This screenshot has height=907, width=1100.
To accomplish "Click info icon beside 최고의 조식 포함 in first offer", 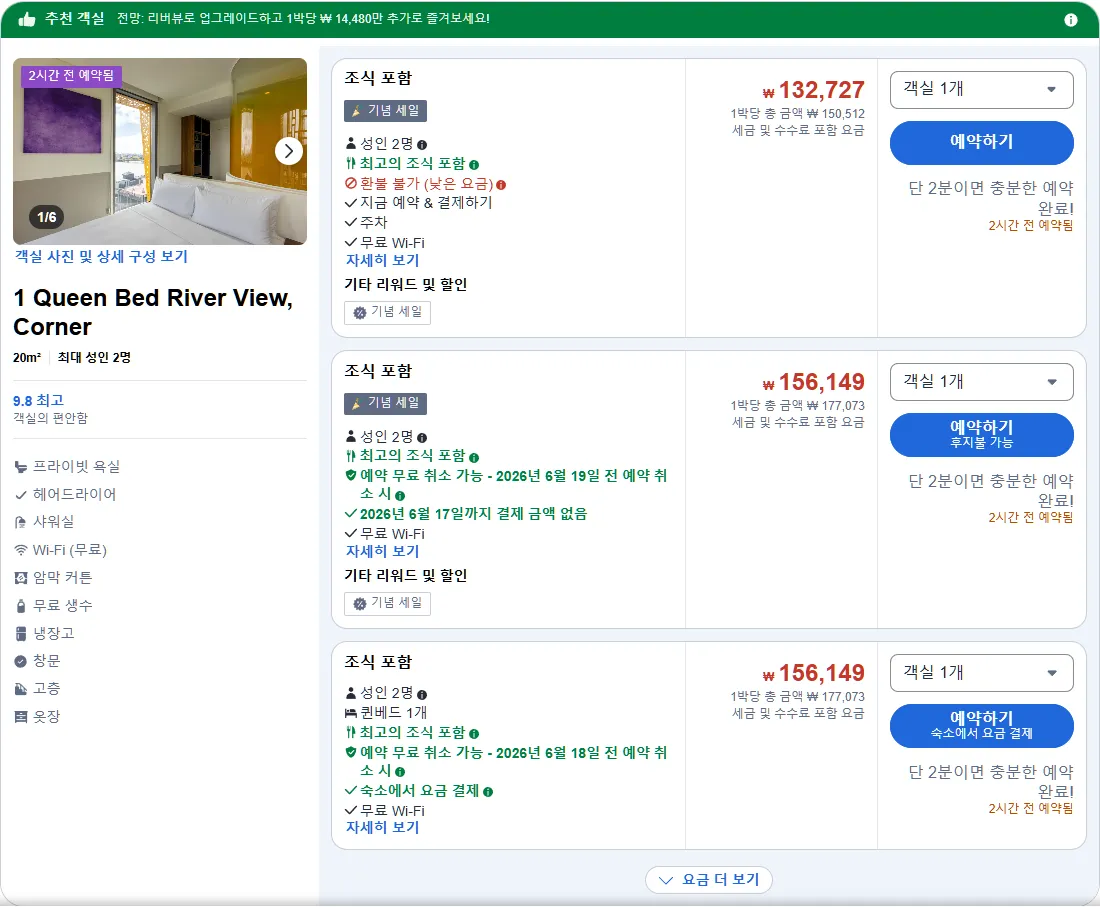I will [474, 165].
